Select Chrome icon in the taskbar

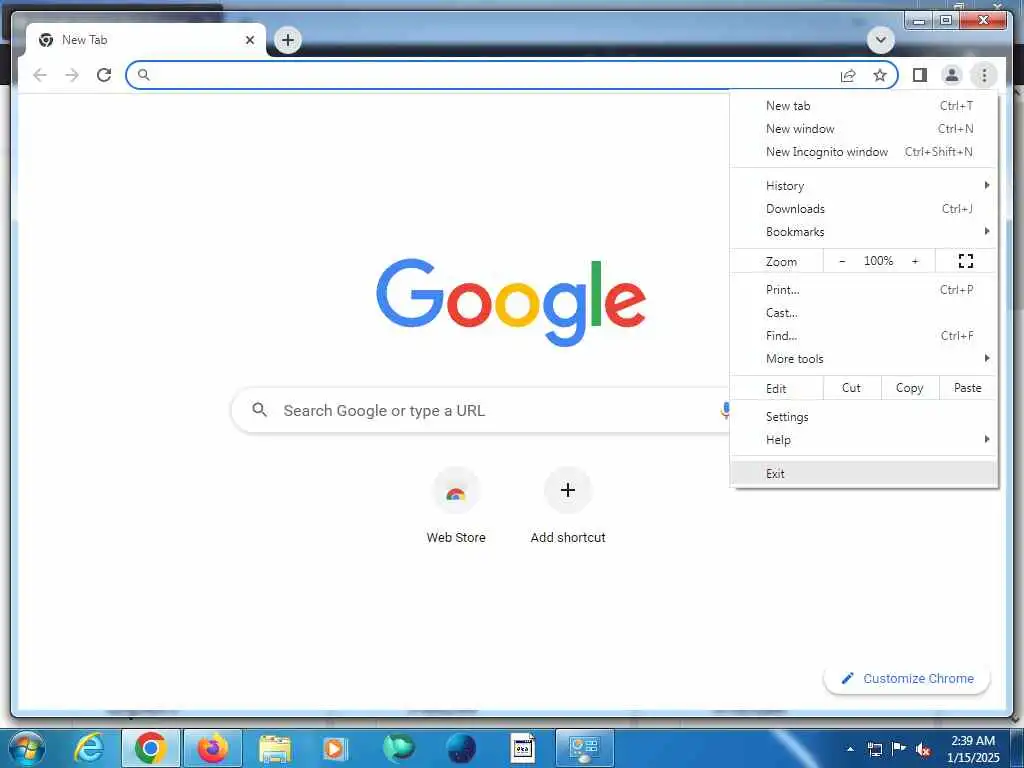click(x=150, y=748)
